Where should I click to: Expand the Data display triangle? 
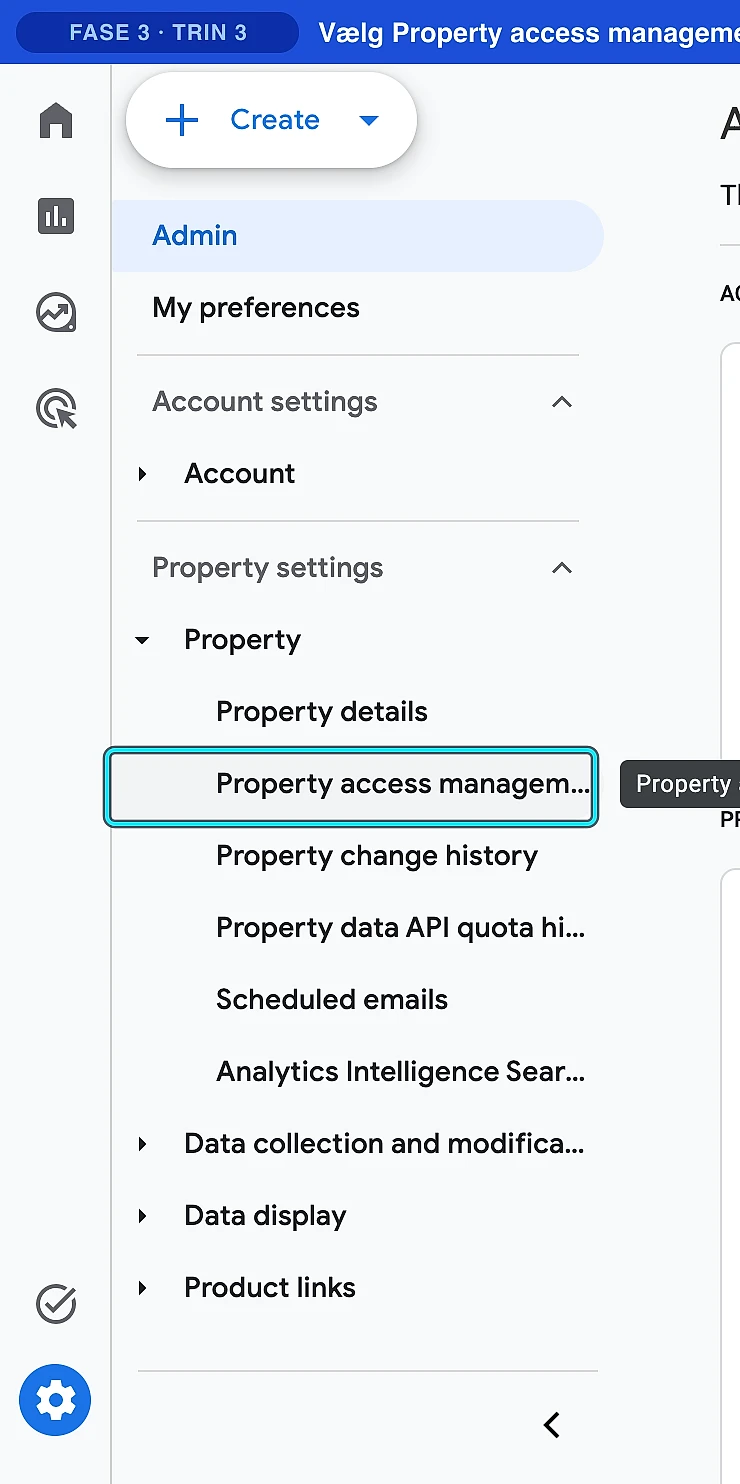click(143, 1216)
